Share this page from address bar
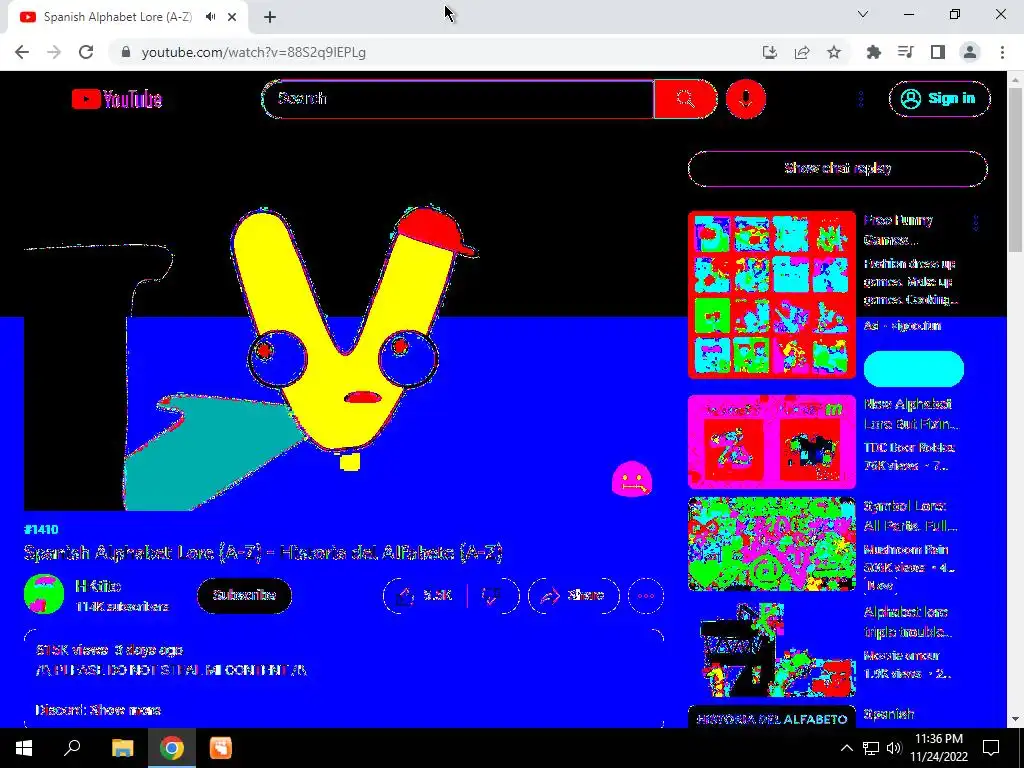Screen dimensions: 1024x768 802,52
